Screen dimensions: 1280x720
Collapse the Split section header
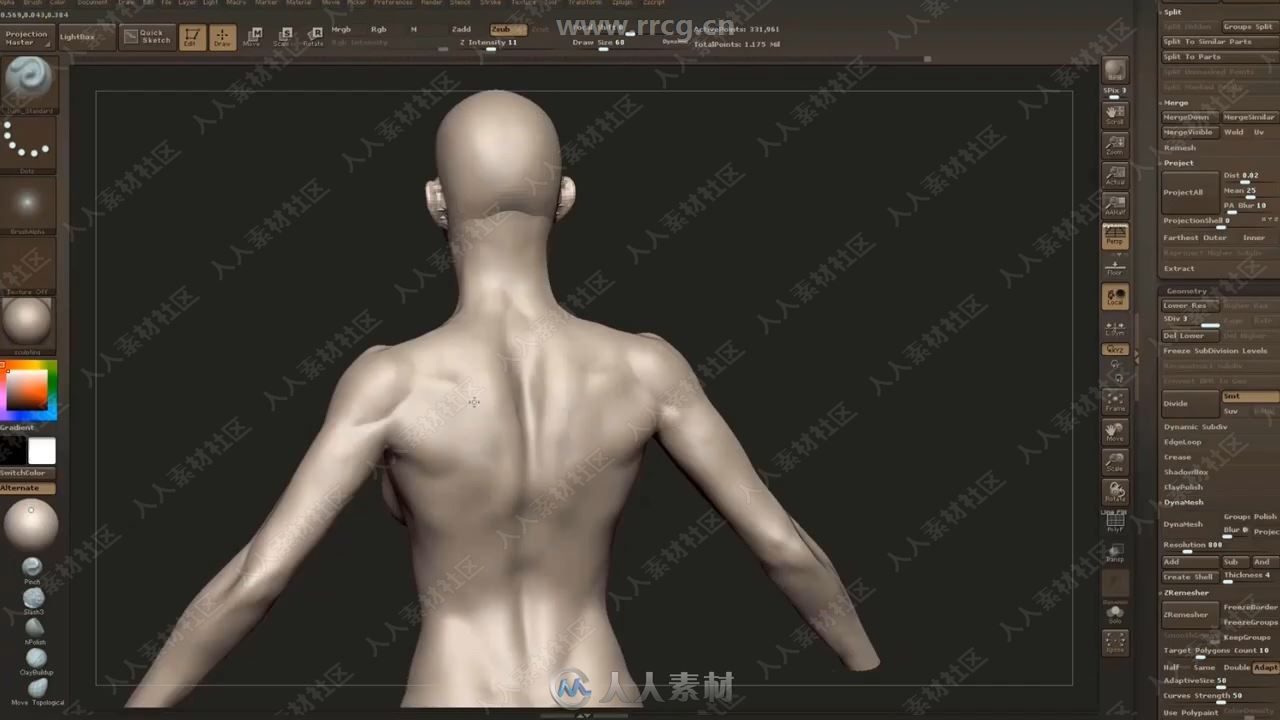(1172, 12)
